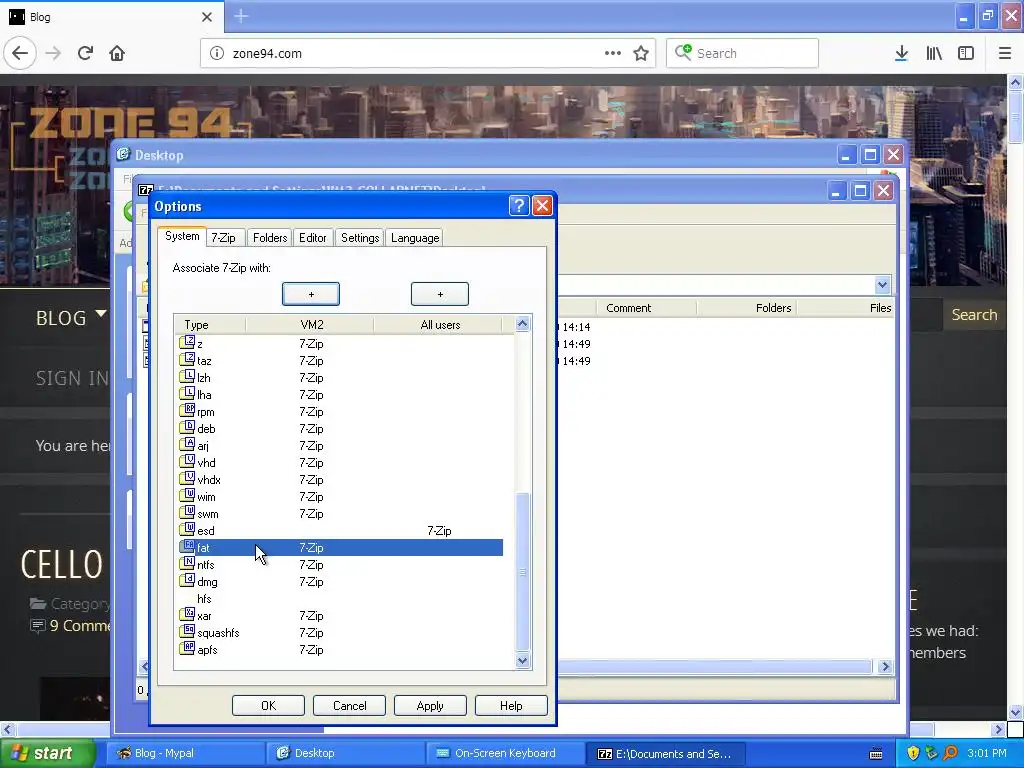This screenshot has width=1024, height=768.
Task: Click the security shield tray icon
Action: point(913,753)
